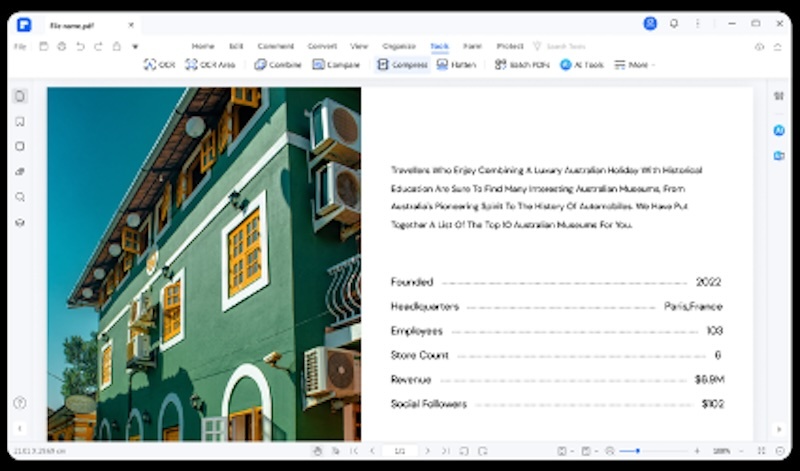Go to the previous page
Screen dimensions: 800x471
click(372, 451)
